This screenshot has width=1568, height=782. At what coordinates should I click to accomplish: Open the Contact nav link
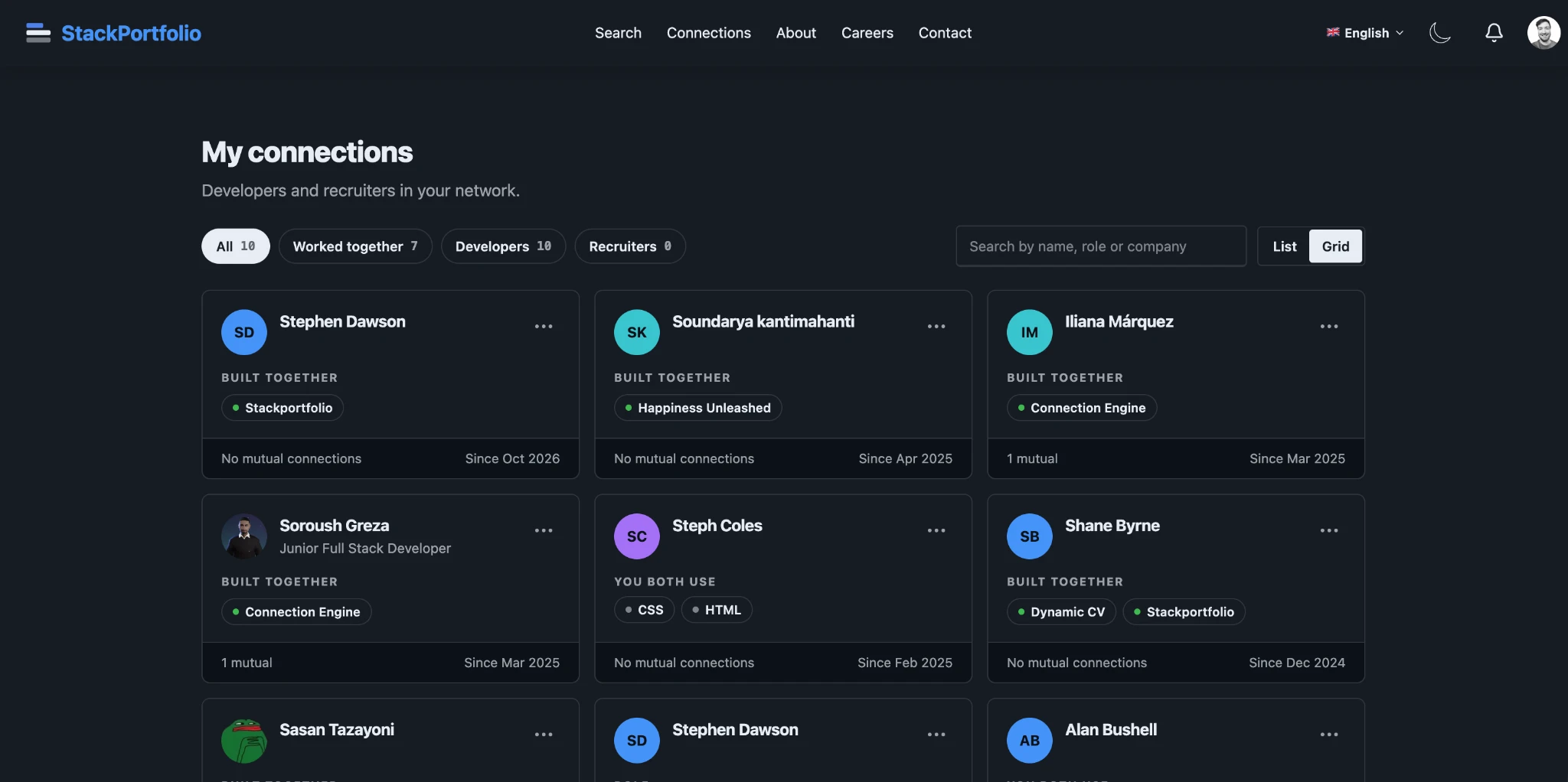(945, 33)
